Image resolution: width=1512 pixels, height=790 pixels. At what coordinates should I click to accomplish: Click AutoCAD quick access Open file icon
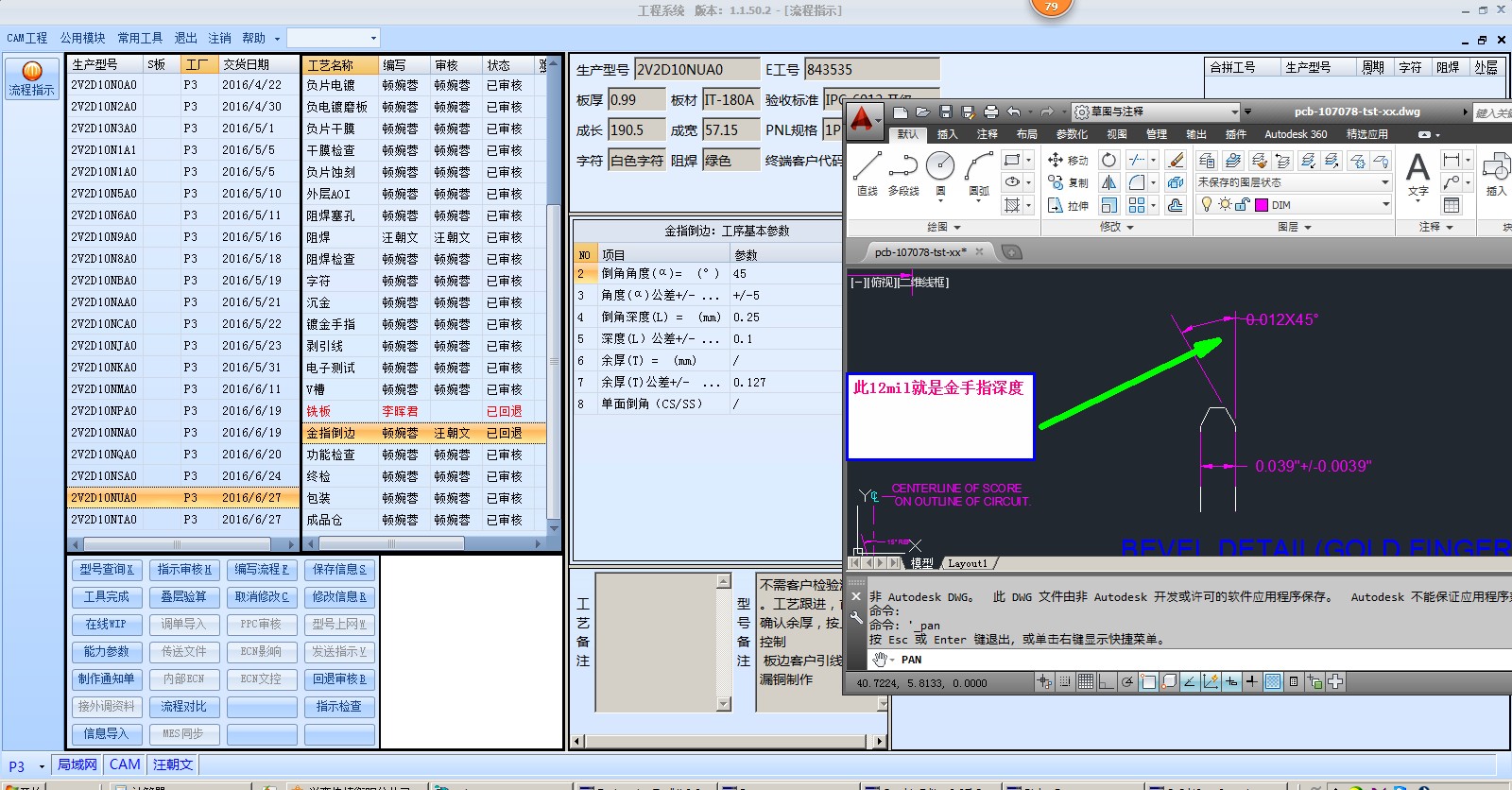(x=922, y=112)
